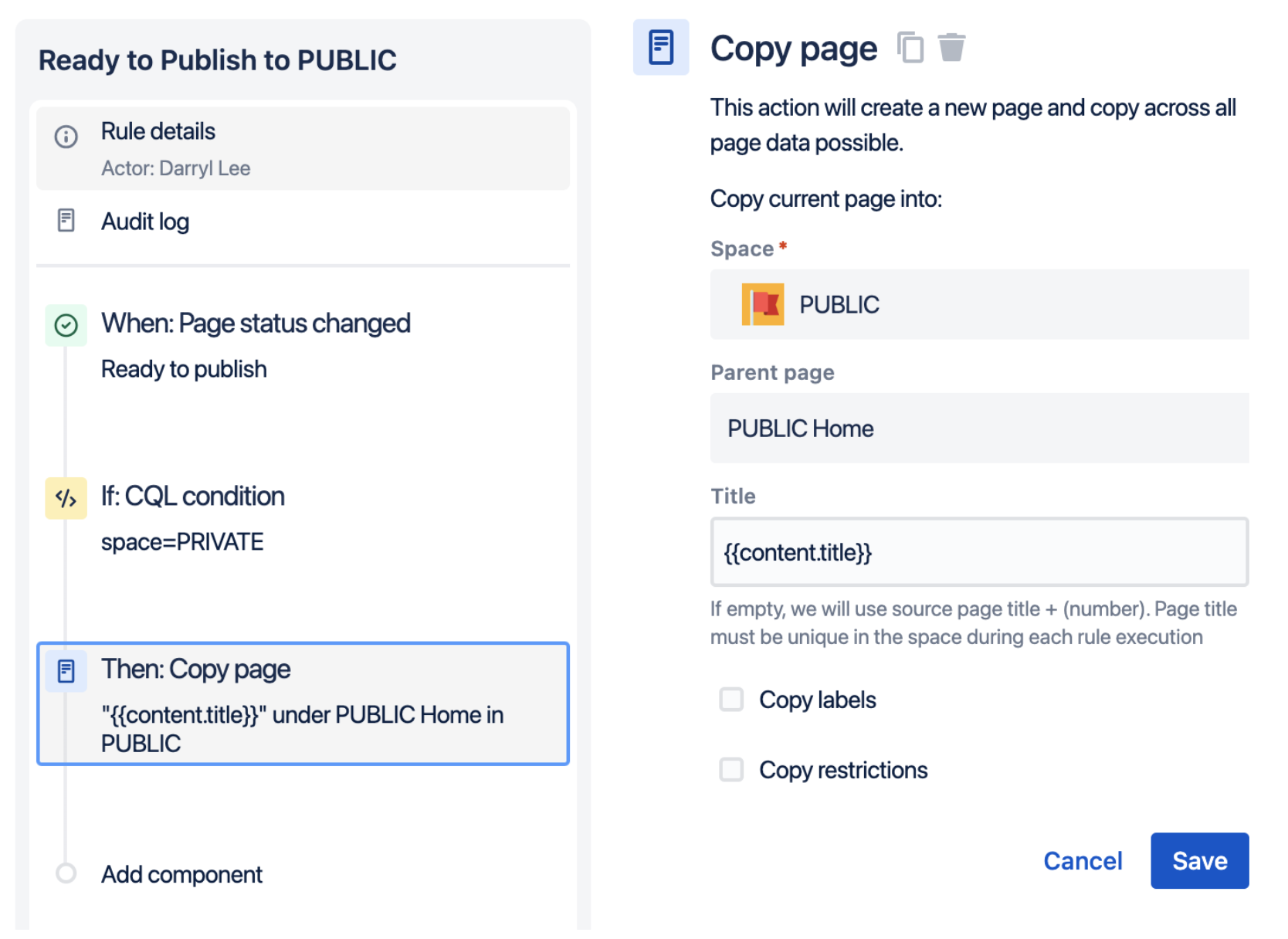Click the info icon next to Rule details
This screenshot has height=939, width=1288.
coord(66,137)
